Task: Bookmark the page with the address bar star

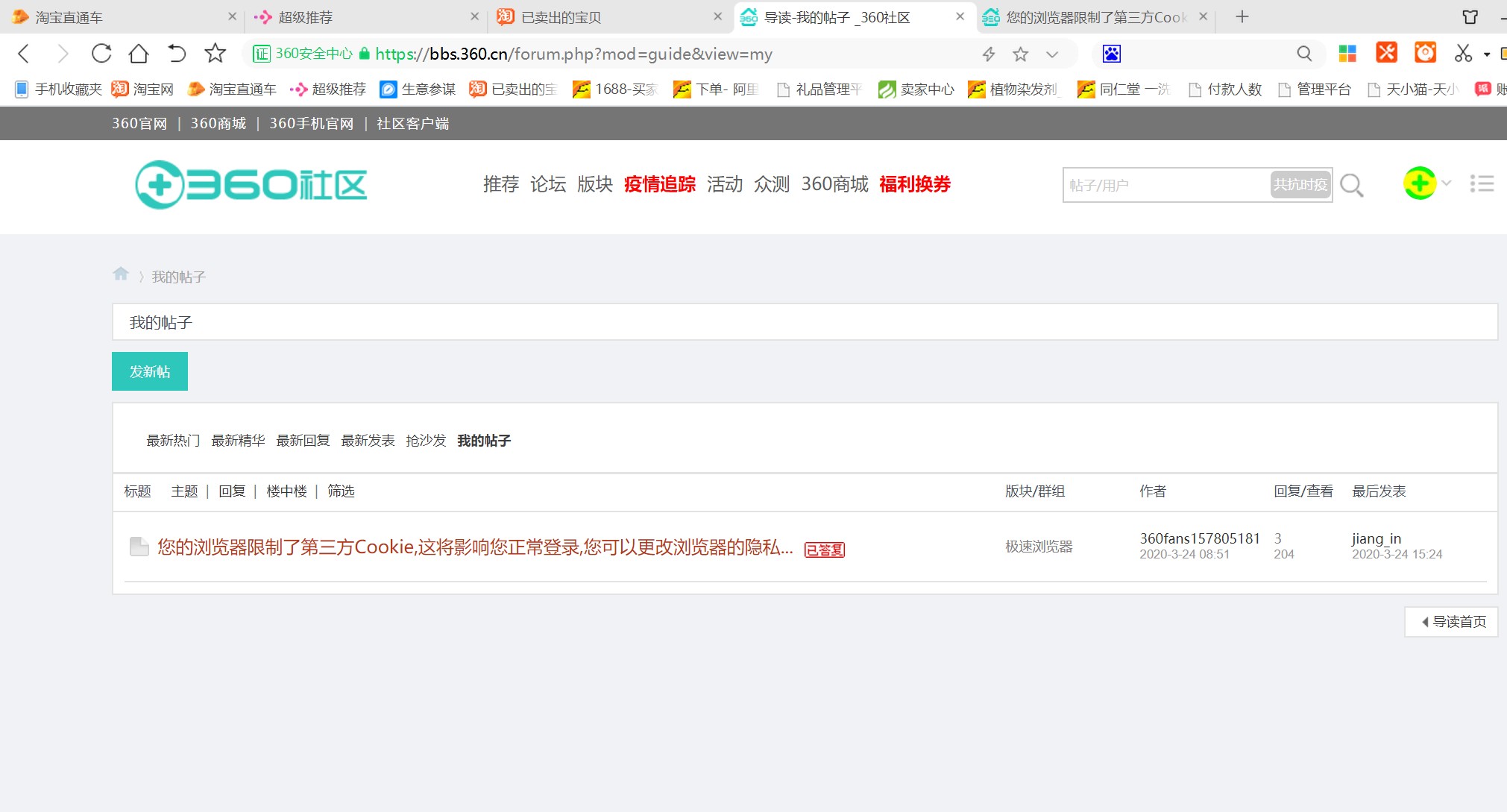Action: (x=1020, y=54)
